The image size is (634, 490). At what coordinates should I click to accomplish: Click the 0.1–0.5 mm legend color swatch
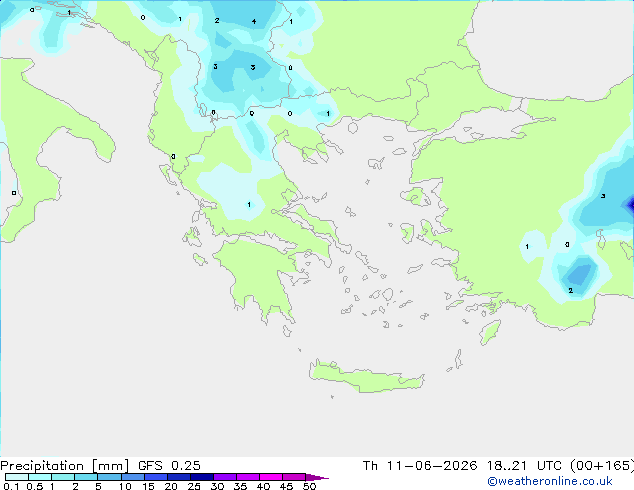(x=17, y=477)
